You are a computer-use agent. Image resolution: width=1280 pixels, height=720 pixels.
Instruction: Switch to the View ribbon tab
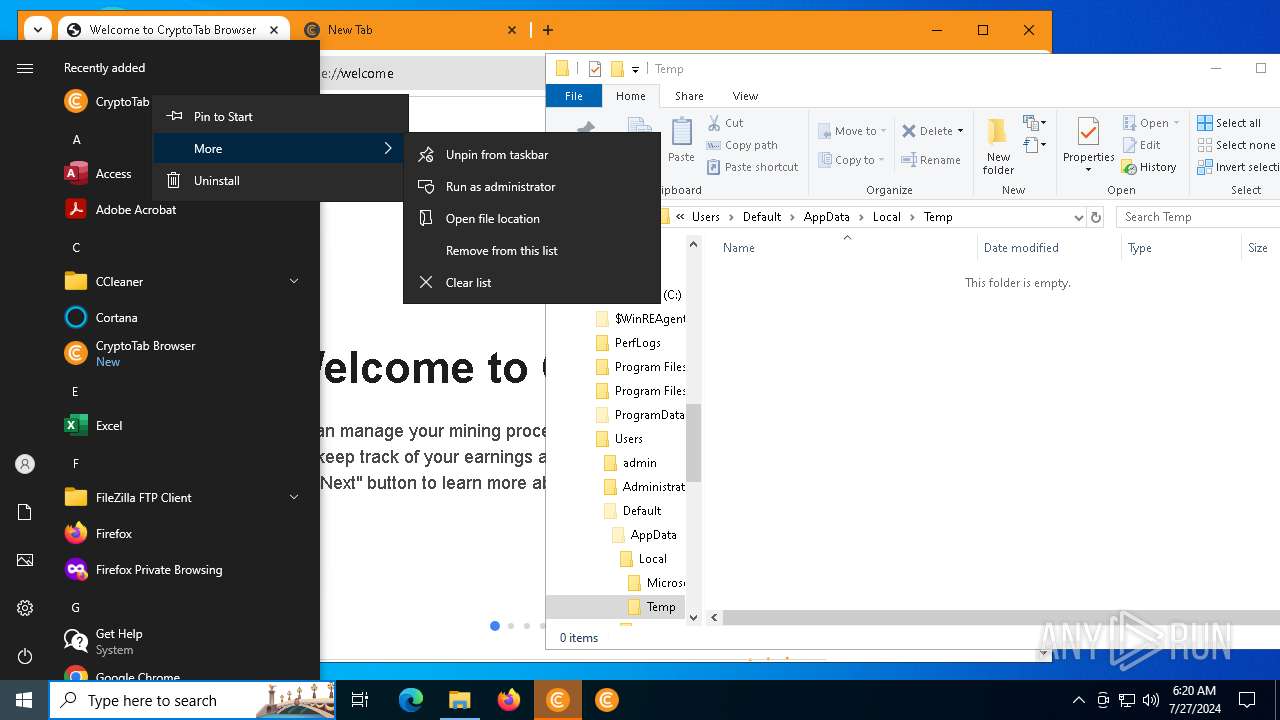tap(745, 96)
